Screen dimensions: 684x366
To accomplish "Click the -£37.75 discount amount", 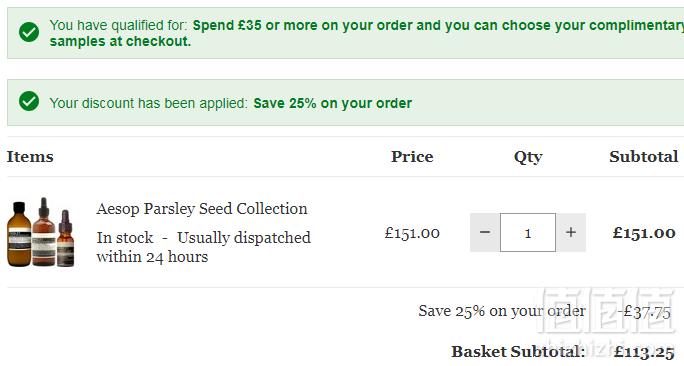I will pyautogui.click(x=644, y=311).
